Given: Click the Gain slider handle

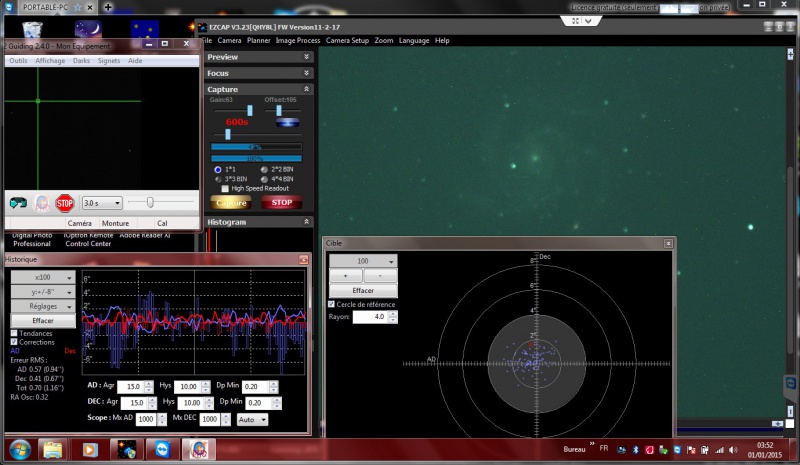Looking at the screenshot, I should pos(249,110).
